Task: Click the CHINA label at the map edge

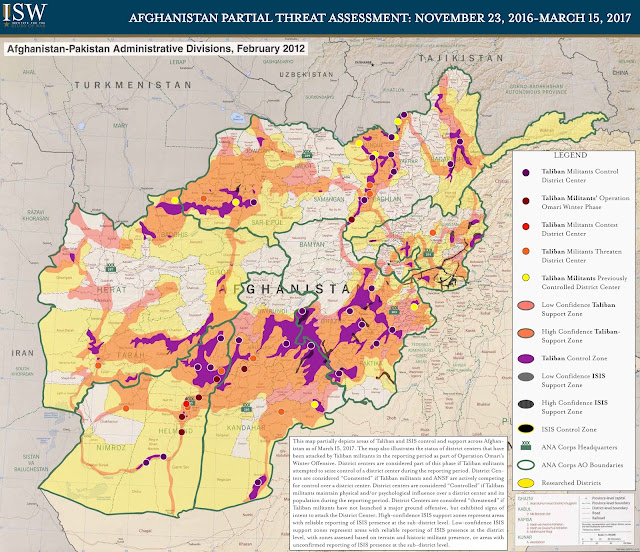Action: [x=620, y=72]
